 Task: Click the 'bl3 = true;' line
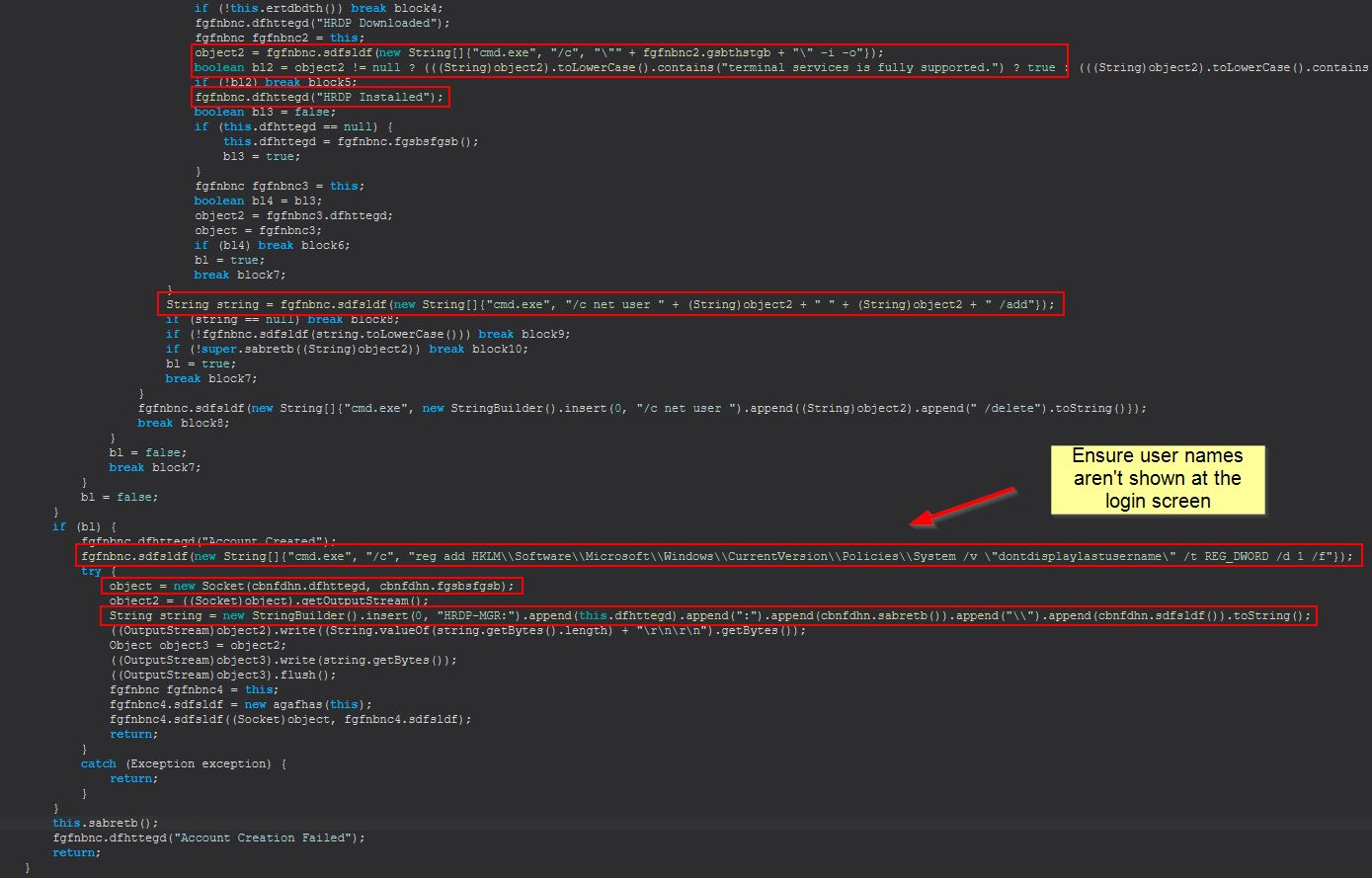pos(262,156)
